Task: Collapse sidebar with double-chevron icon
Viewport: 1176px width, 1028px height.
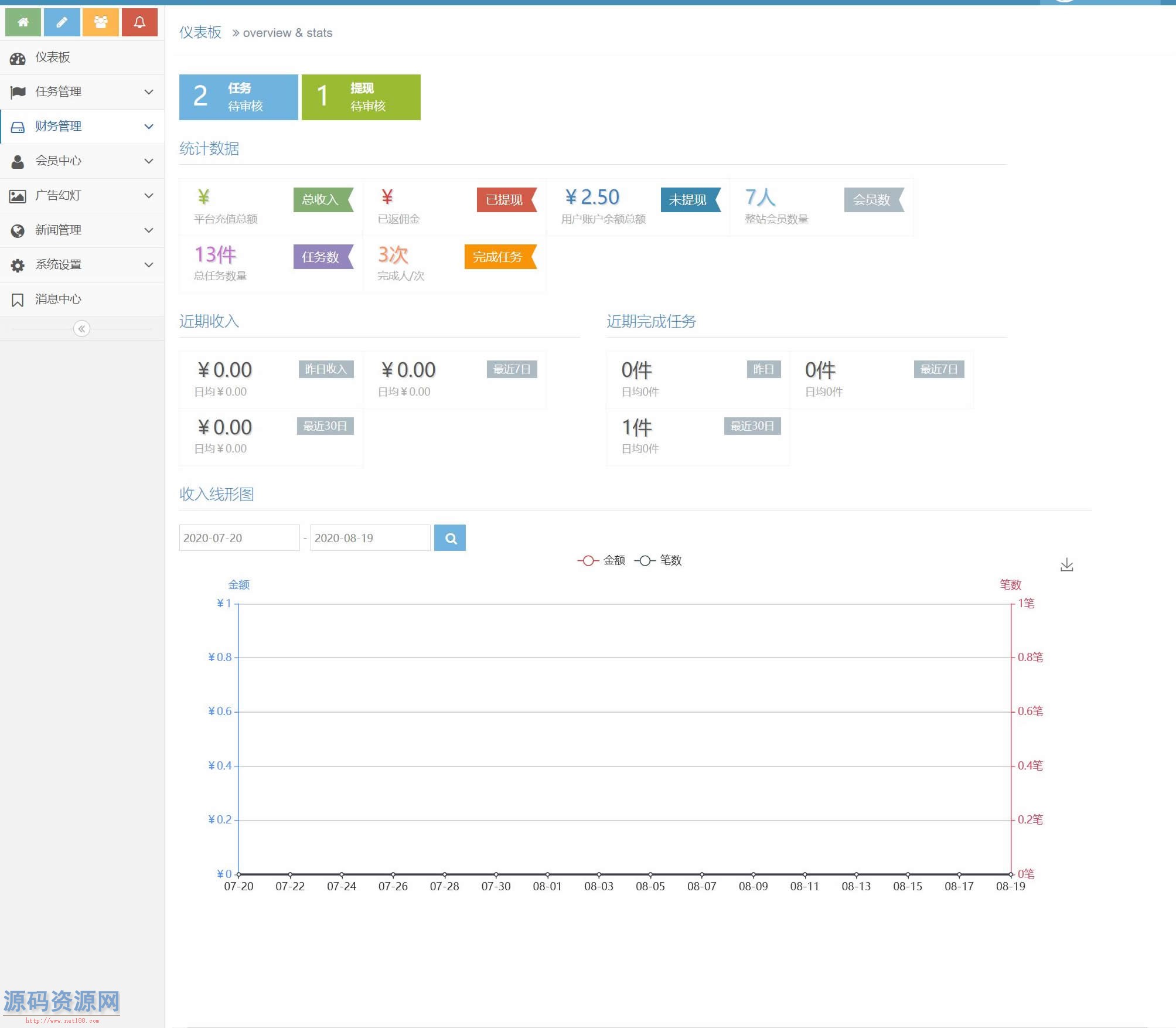Action: [x=81, y=329]
